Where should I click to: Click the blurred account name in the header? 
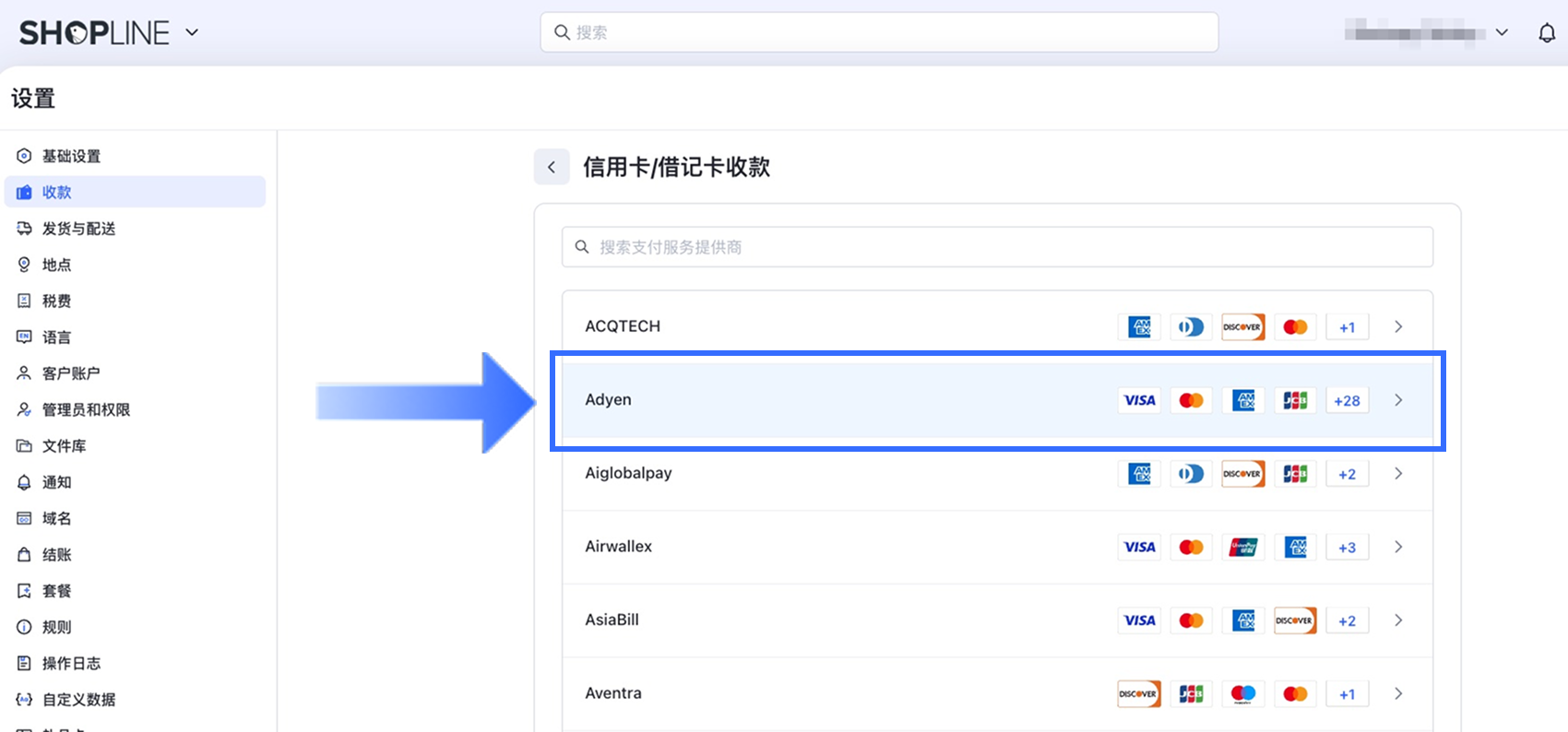[x=1414, y=32]
